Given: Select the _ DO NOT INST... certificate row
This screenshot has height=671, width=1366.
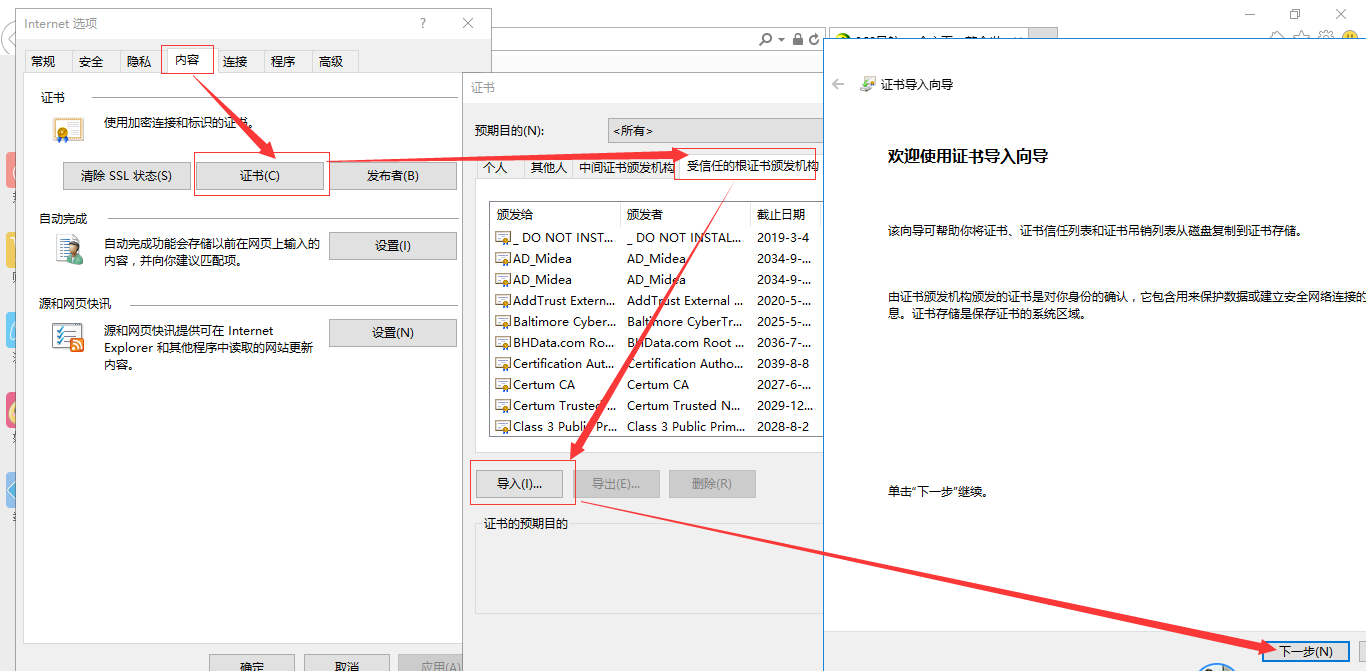Looking at the screenshot, I should click(656, 238).
